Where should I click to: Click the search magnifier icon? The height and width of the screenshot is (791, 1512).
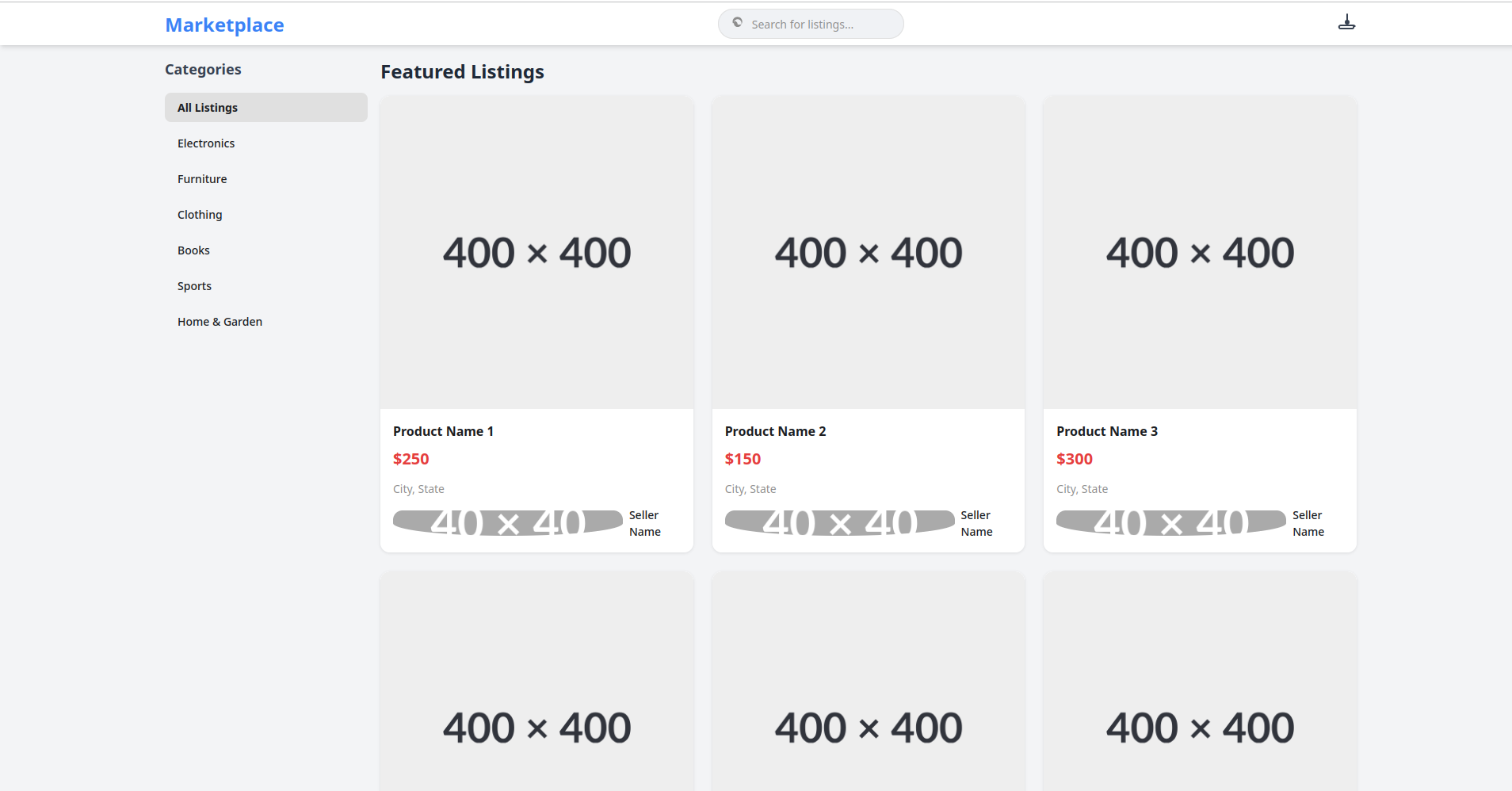click(737, 23)
